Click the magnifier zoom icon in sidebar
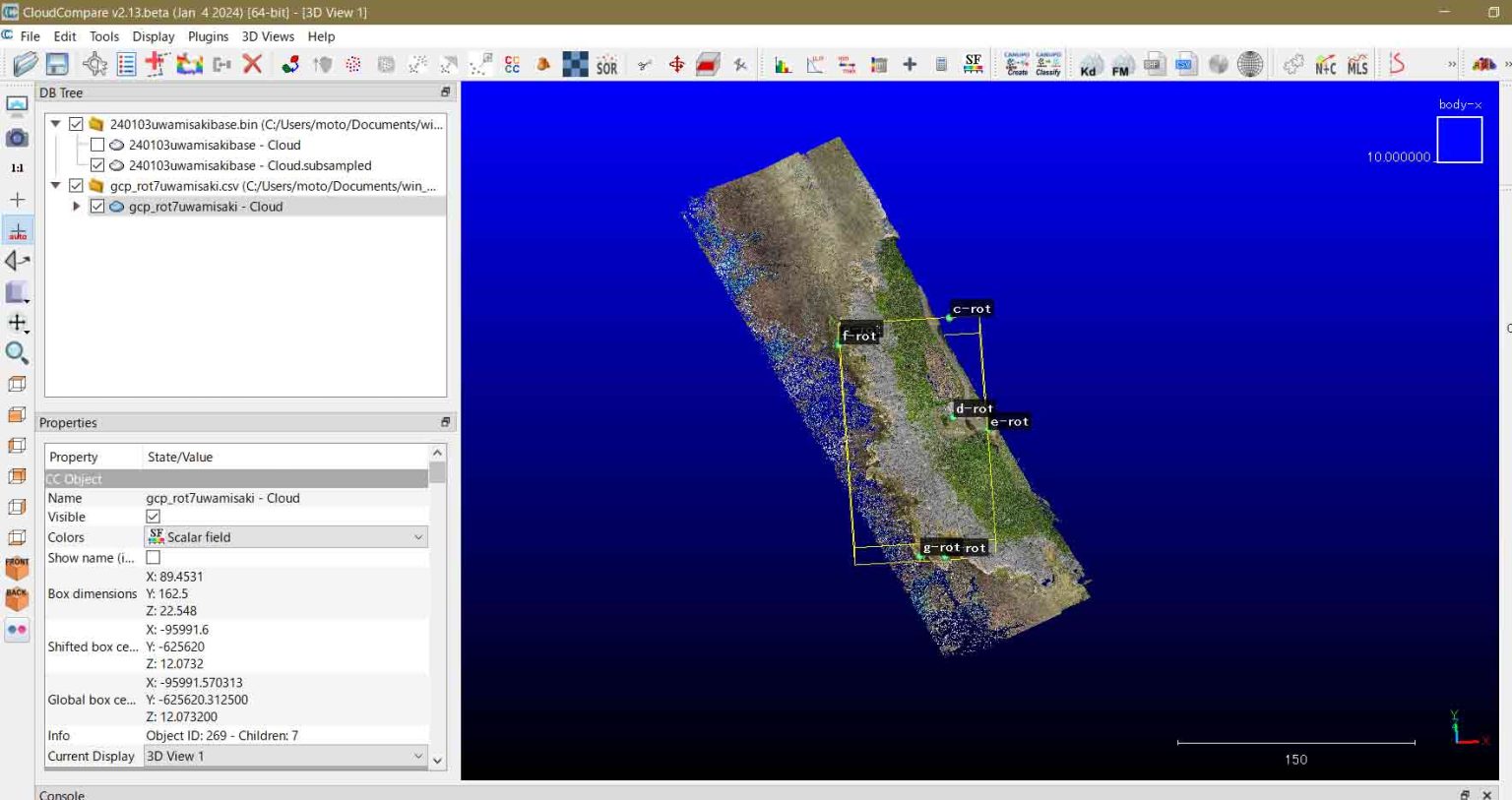The width and height of the screenshot is (1512, 800). (17, 353)
